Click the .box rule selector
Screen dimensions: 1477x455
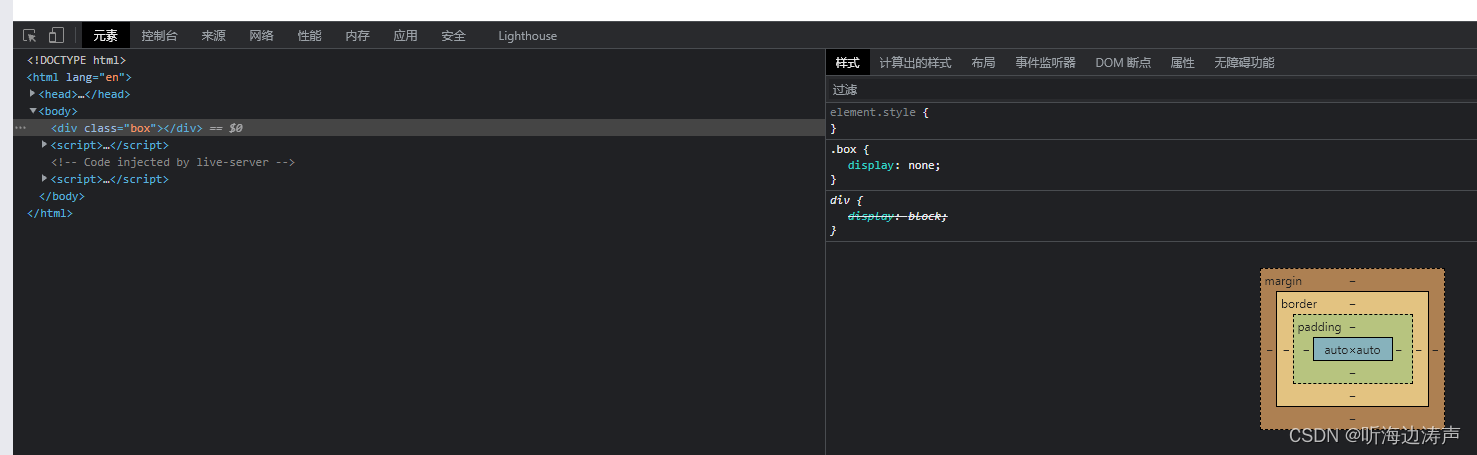tap(842, 149)
